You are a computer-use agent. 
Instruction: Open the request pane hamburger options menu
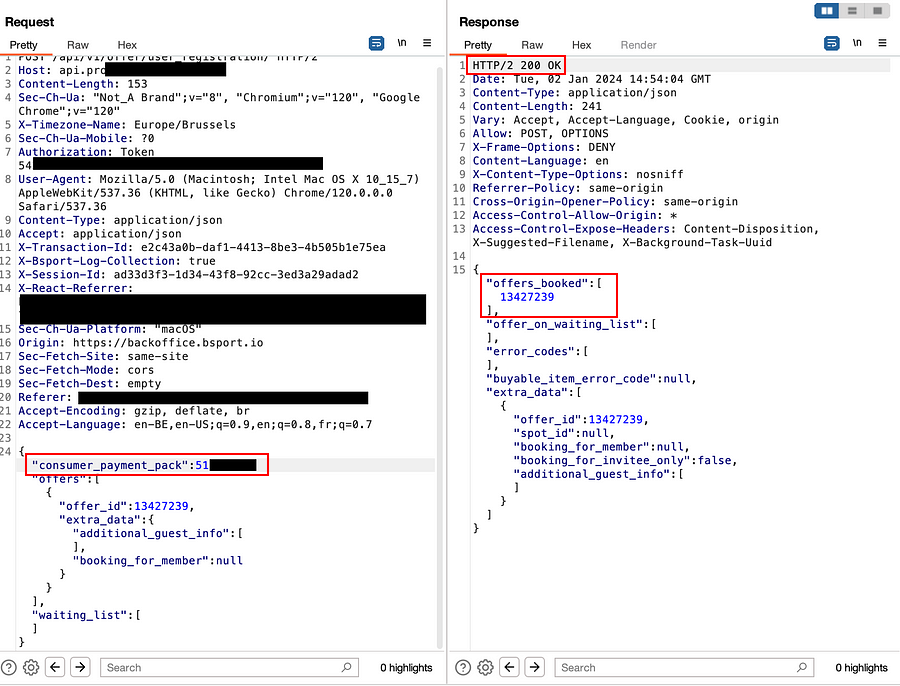point(427,44)
